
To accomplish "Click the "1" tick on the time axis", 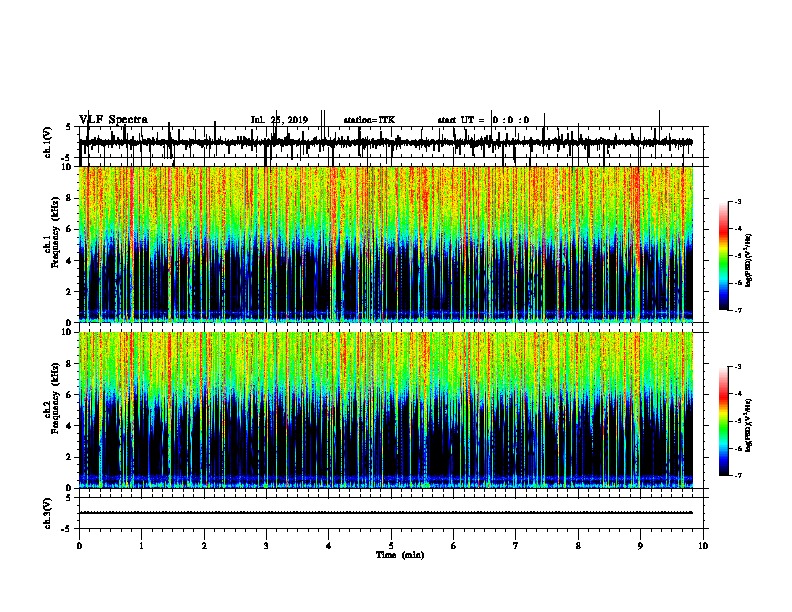I will click(x=142, y=546).
